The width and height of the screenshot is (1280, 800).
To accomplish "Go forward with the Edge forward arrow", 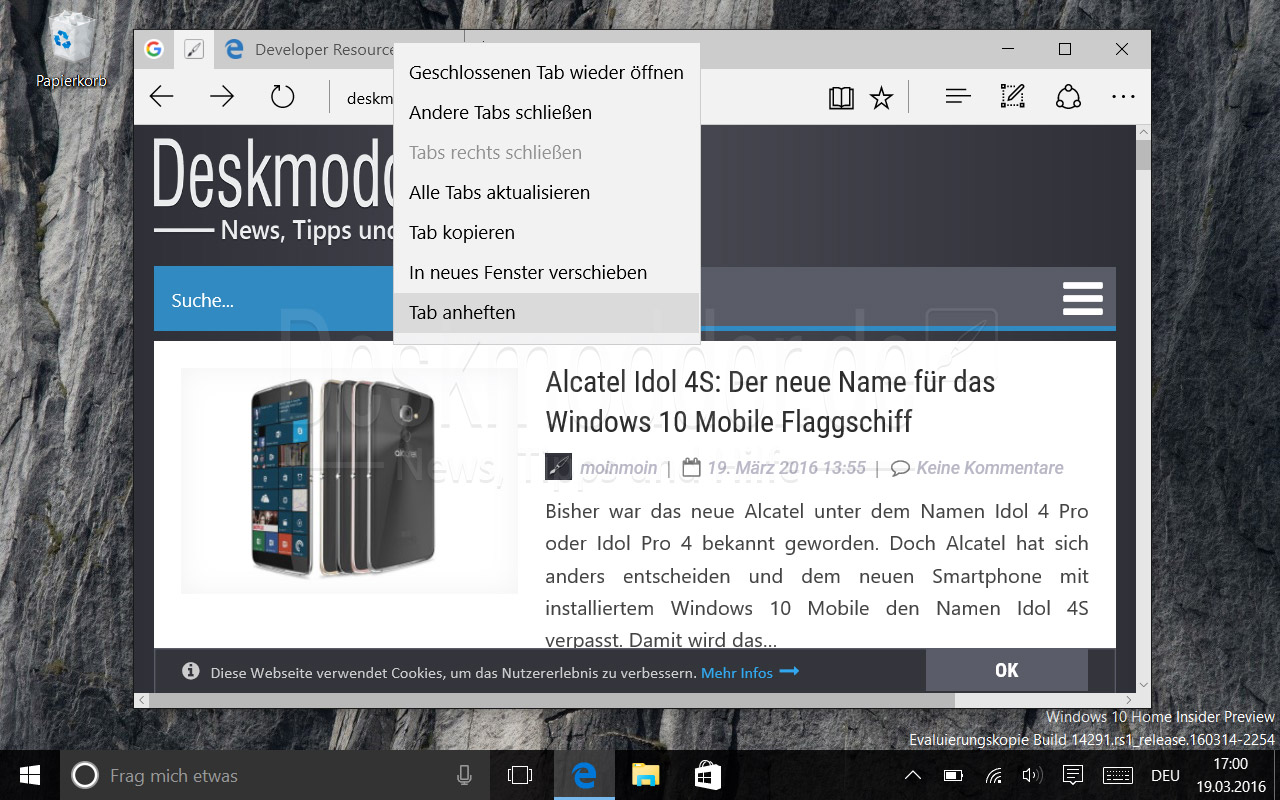I will 222,97.
